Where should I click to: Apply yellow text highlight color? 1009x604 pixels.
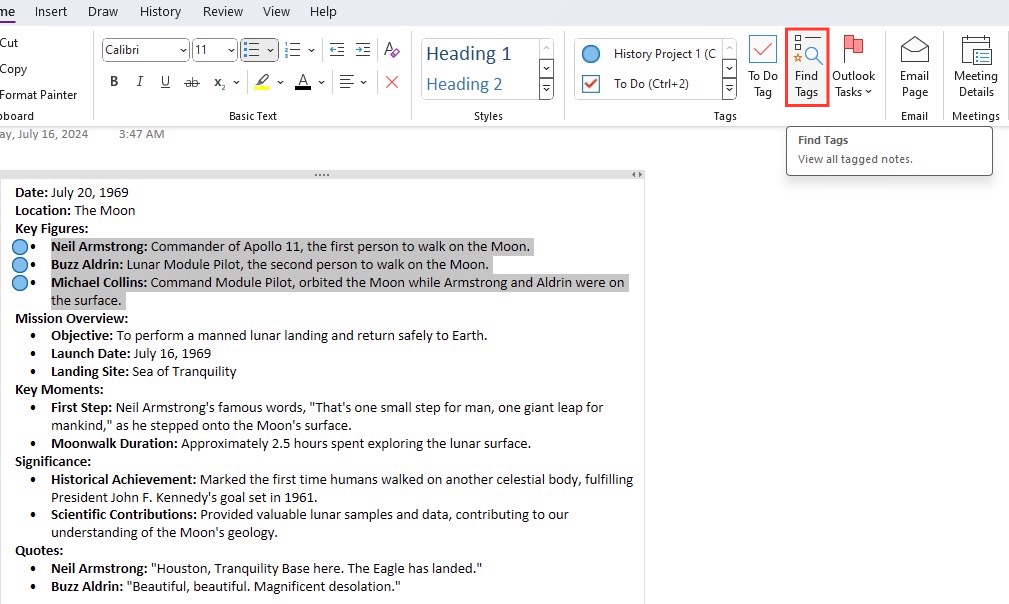[262, 82]
